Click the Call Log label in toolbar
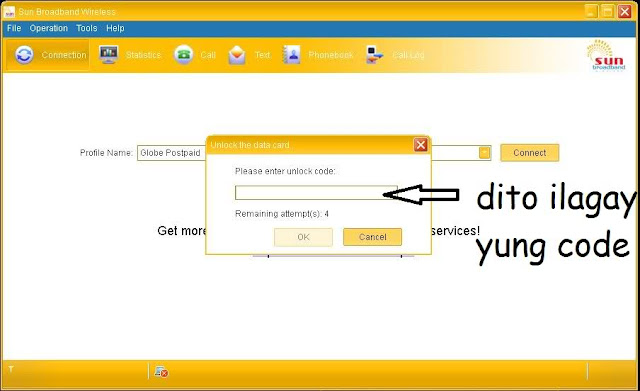 click(408, 55)
